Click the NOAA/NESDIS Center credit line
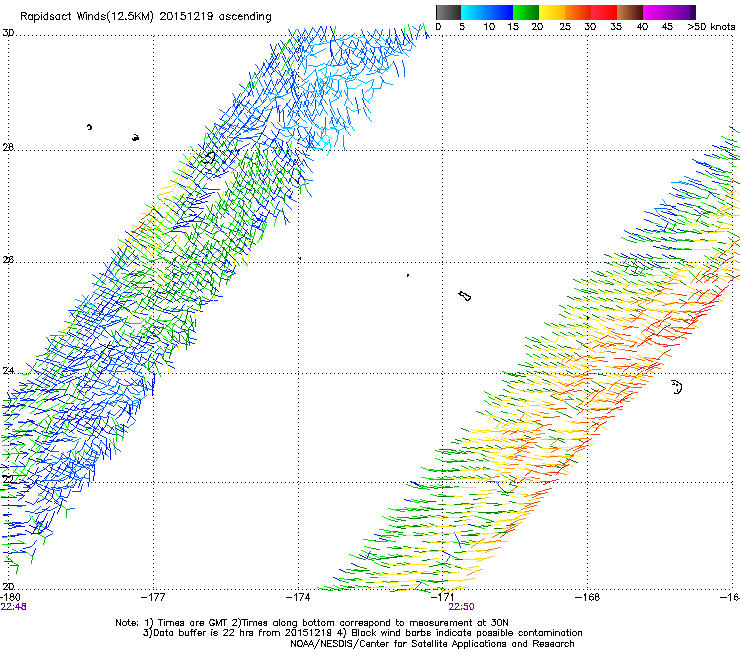Image resolution: width=740 pixels, height=650 pixels. click(432, 644)
